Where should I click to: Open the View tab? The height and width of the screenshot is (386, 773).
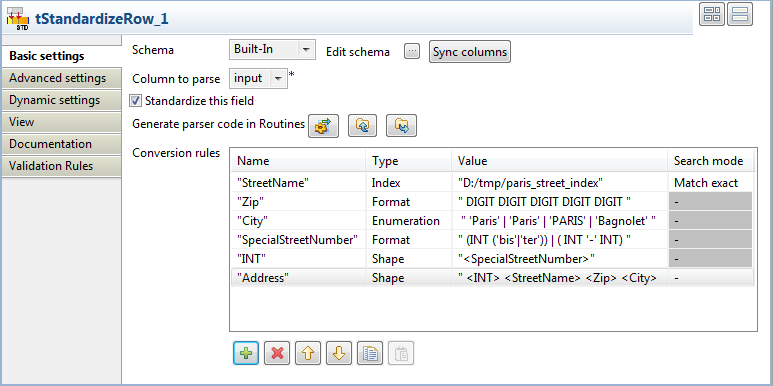pyautogui.click(x=61, y=122)
